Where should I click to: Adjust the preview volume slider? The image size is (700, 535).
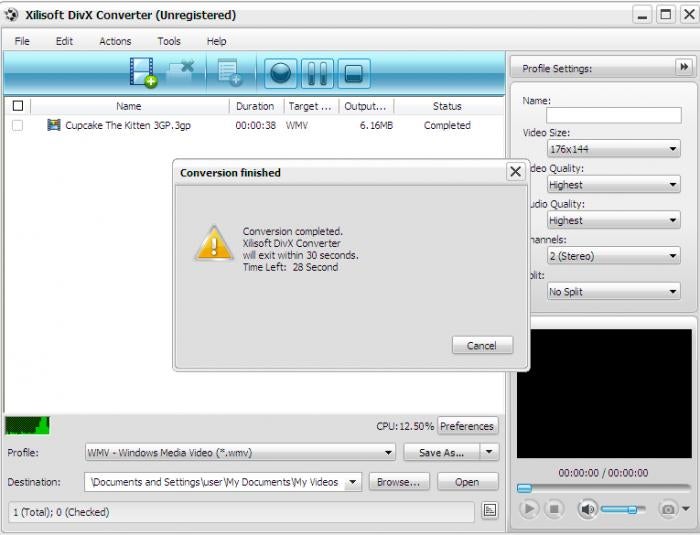[x=623, y=509]
